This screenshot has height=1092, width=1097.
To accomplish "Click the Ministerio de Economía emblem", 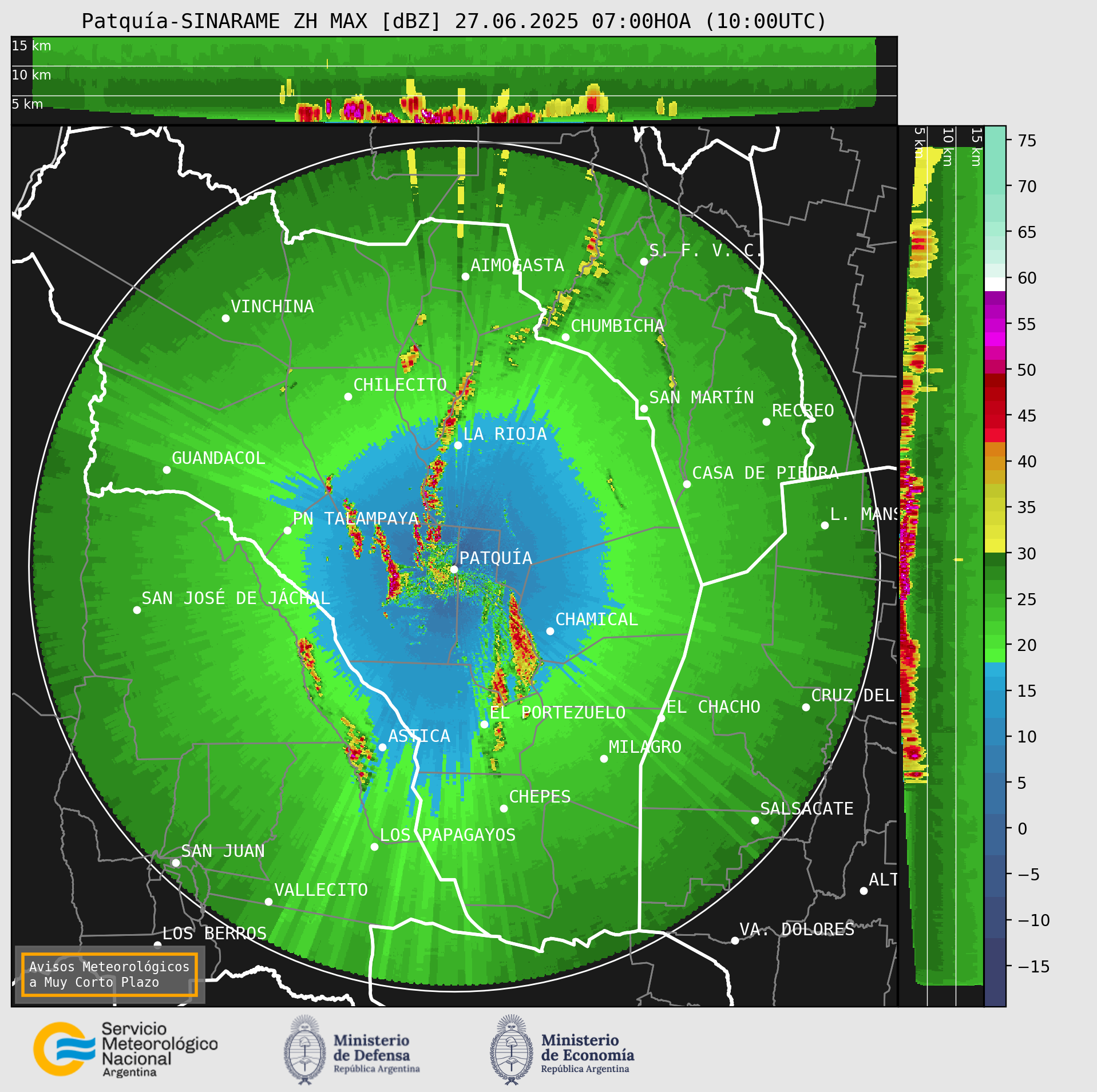I will coord(512,1050).
